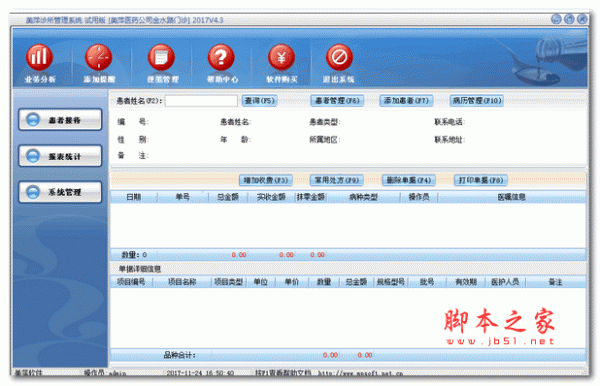This screenshot has width=600, height=386.
Task: Sort by 单位 column header
Action: pos(261,282)
